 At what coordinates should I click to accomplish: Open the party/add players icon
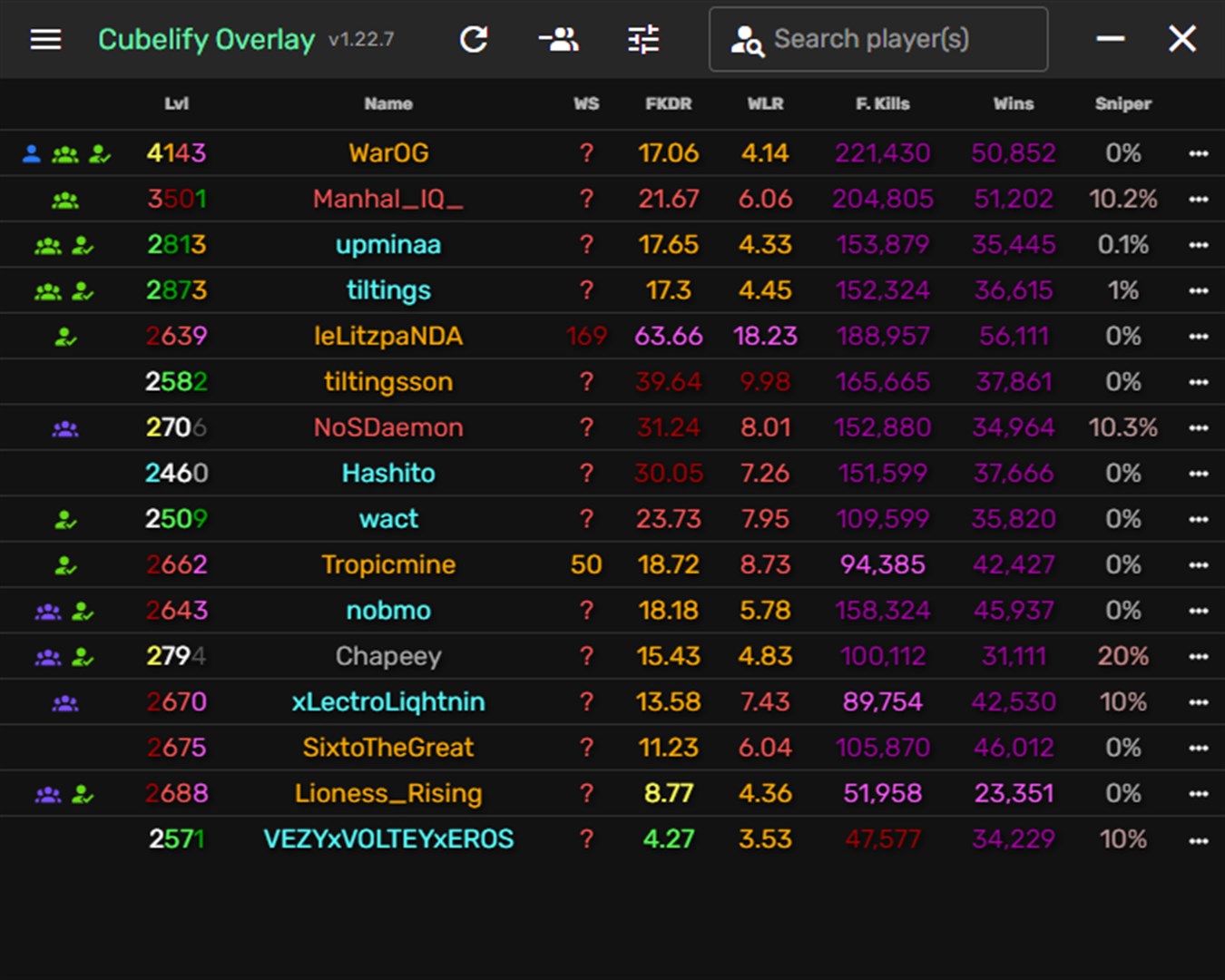pos(559,39)
